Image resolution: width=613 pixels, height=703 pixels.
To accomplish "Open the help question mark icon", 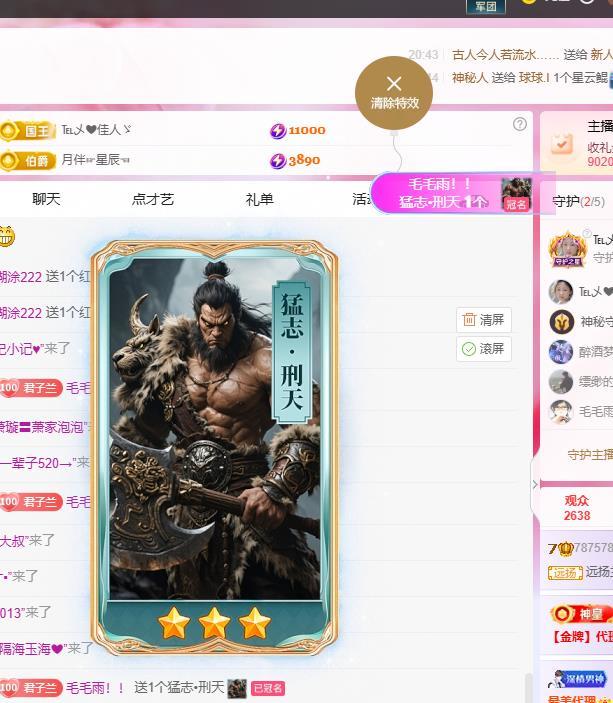I will point(520,124).
